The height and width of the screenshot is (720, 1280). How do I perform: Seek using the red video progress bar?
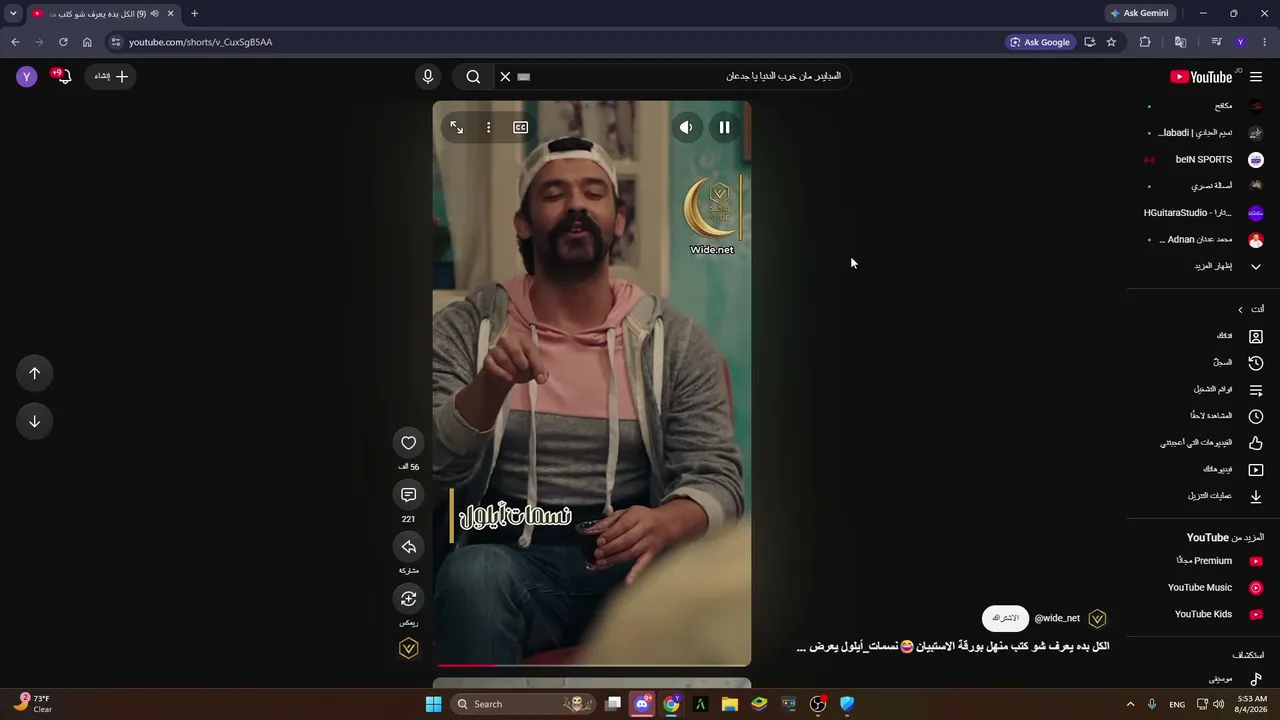coord(592,664)
